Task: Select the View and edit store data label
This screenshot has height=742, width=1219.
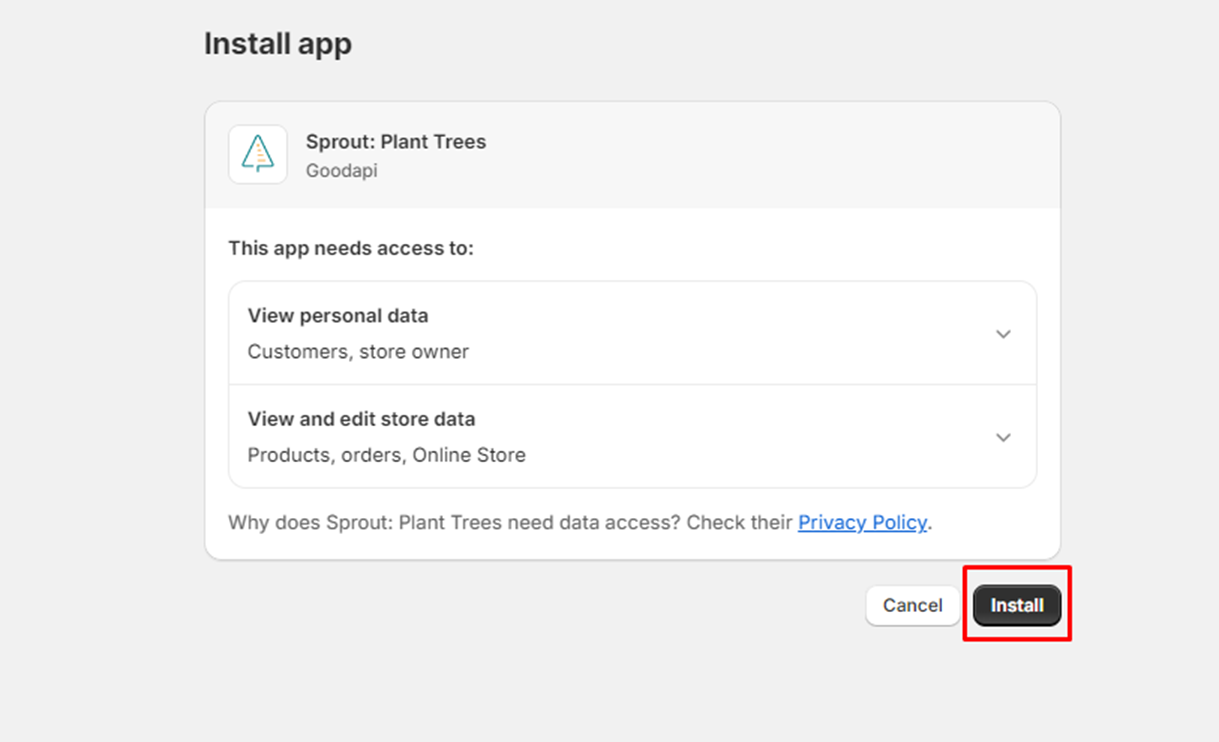Action: [361, 419]
